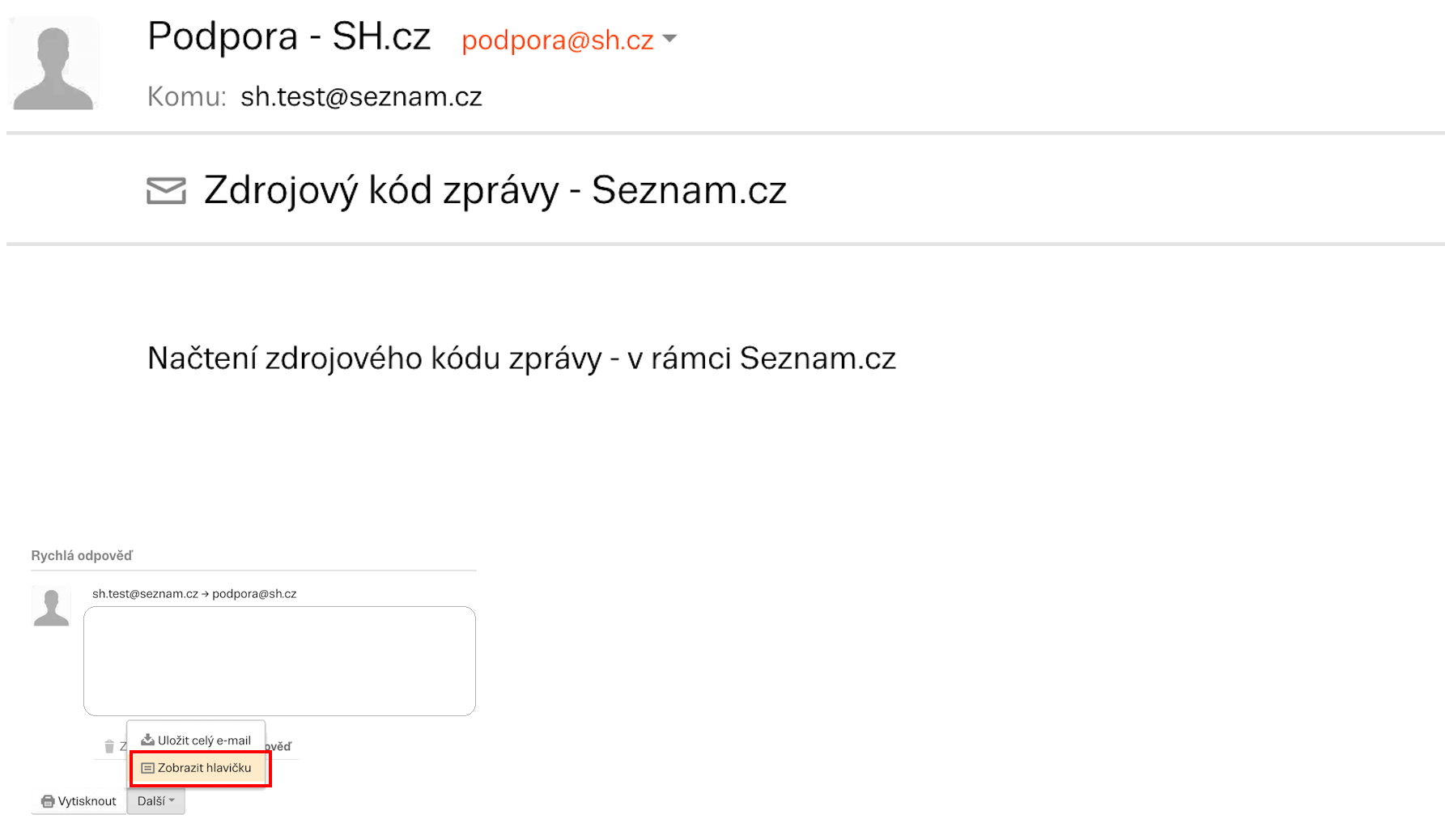Open the Další dropdown button
This screenshot has height=840, width=1445.
155,801
